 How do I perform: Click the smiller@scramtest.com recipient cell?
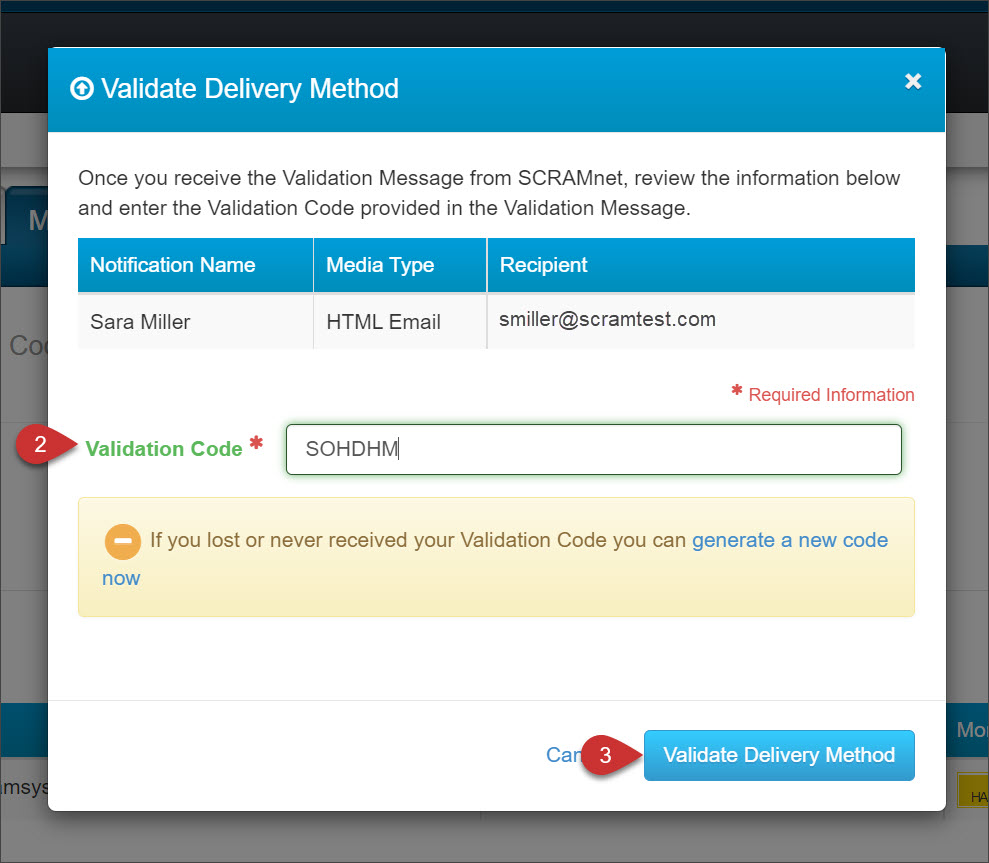pyautogui.click(x=607, y=320)
